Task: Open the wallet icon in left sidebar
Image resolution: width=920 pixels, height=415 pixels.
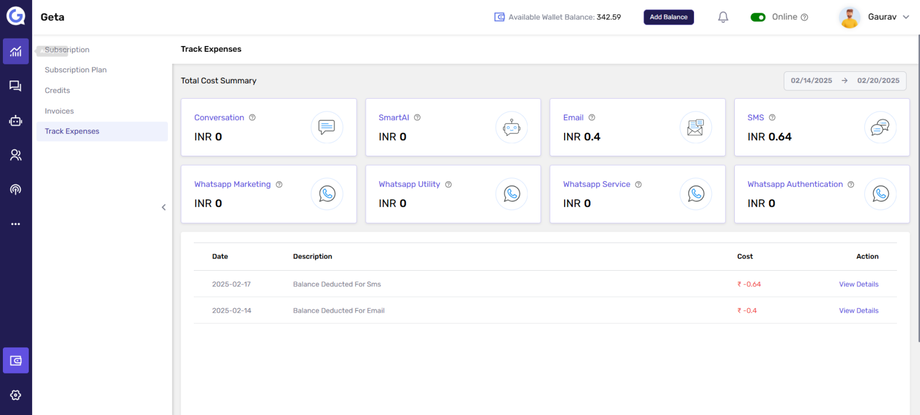Action: [x=15, y=360]
